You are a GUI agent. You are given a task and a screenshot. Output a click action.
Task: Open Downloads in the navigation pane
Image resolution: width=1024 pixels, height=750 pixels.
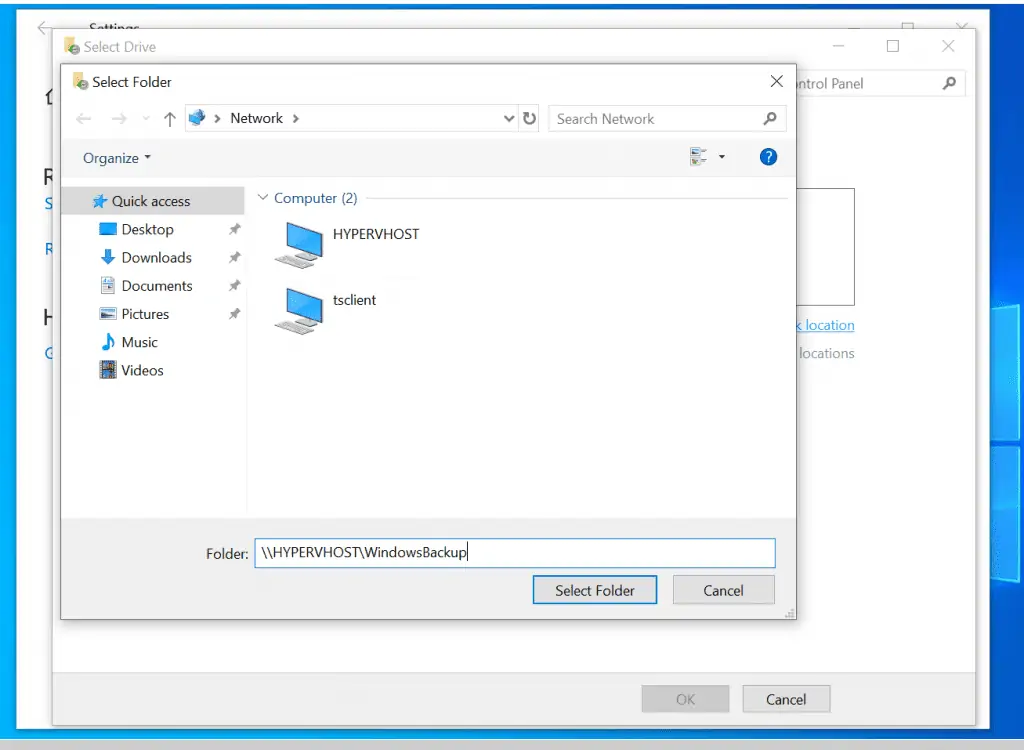click(156, 258)
